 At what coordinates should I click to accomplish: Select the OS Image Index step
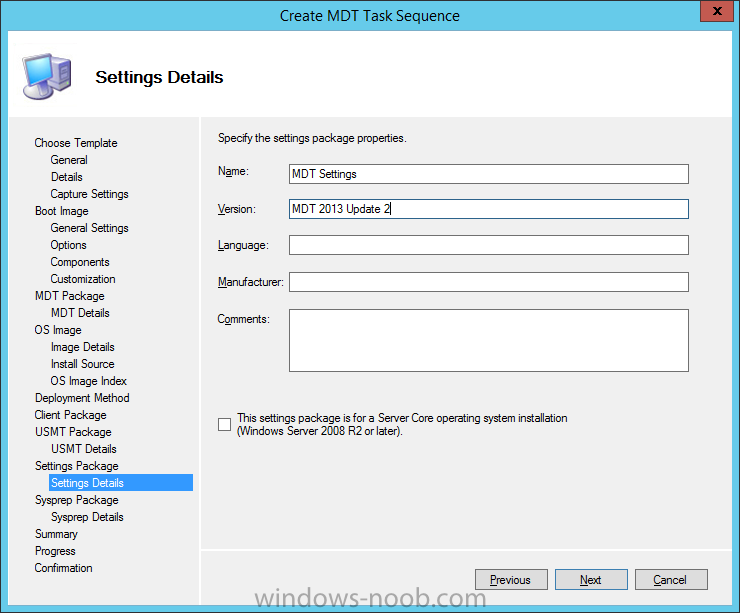(89, 381)
